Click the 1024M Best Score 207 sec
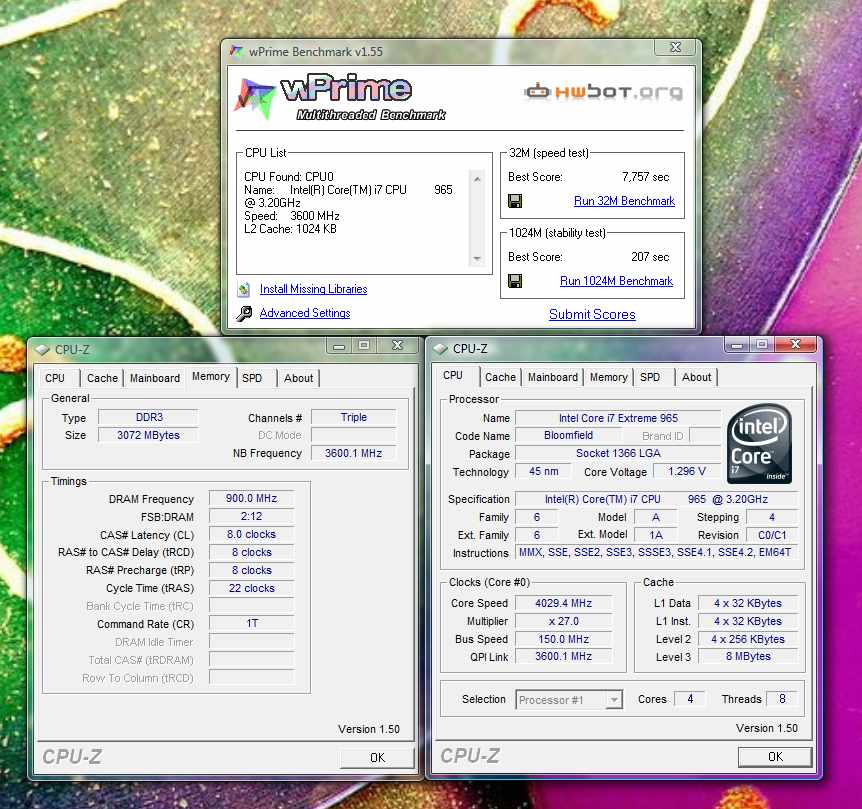This screenshot has width=862, height=809. [x=650, y=257]
